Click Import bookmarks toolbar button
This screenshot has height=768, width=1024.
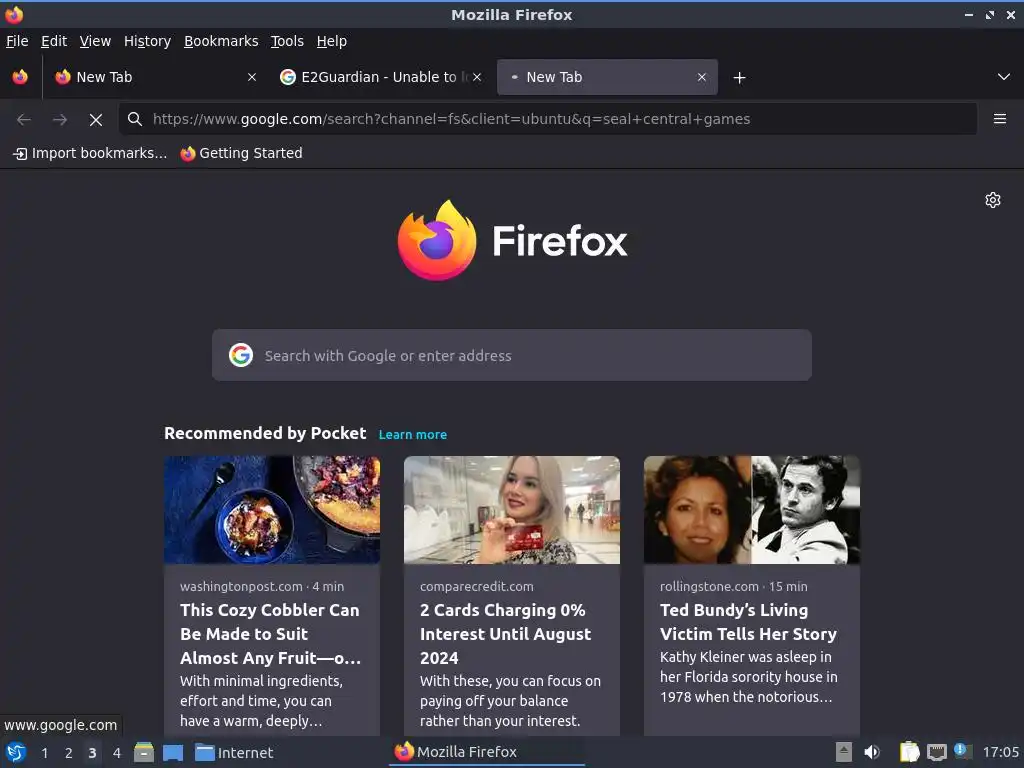click(x=90, y=153)
